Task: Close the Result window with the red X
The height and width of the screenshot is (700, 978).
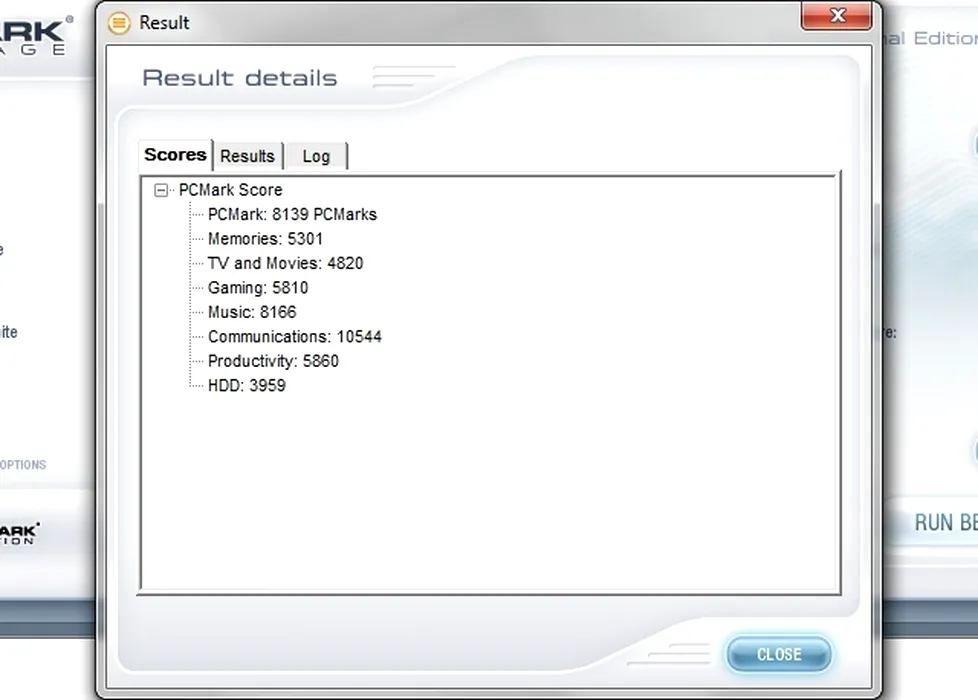Action: point(837,16)
